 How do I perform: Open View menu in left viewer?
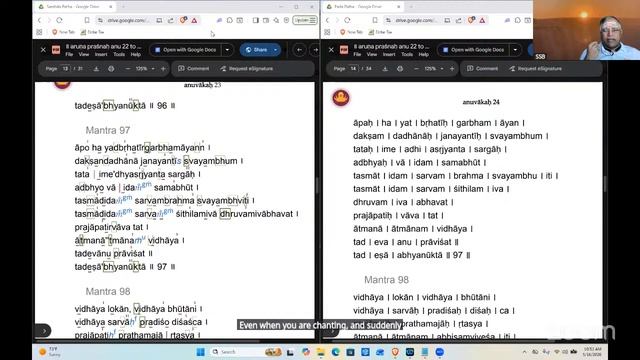click(x=84, y=54)
